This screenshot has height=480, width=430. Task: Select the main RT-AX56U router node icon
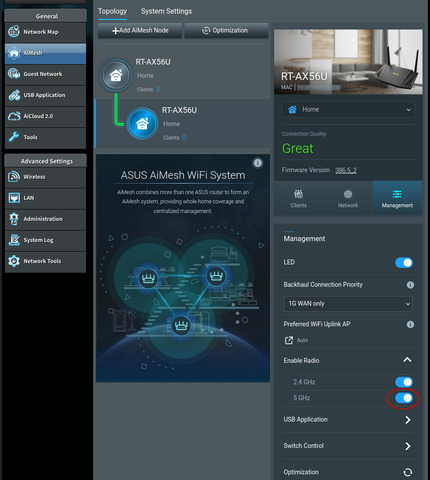point(116,75)
